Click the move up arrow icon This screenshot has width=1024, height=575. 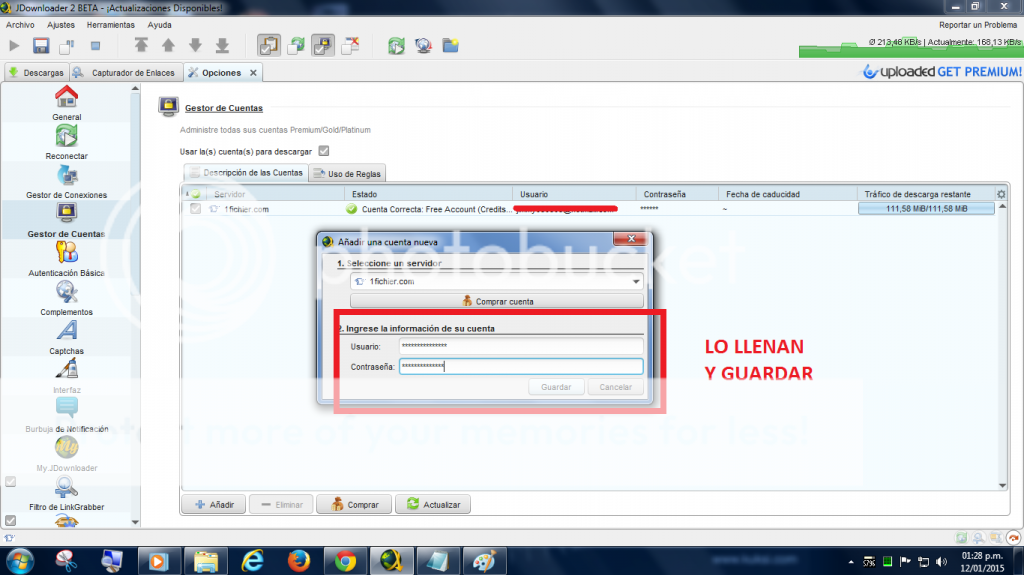coord(168,45)
